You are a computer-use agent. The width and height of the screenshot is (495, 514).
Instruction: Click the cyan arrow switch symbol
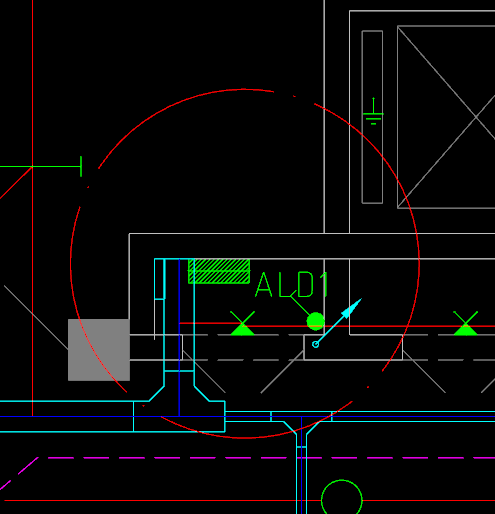[337, 323]
